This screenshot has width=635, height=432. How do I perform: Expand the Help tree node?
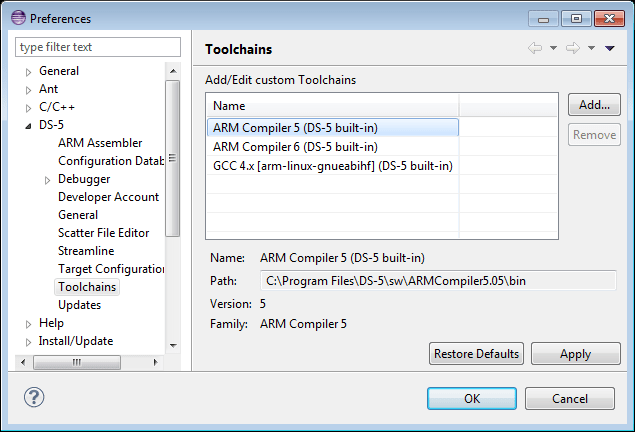(28, 324)
